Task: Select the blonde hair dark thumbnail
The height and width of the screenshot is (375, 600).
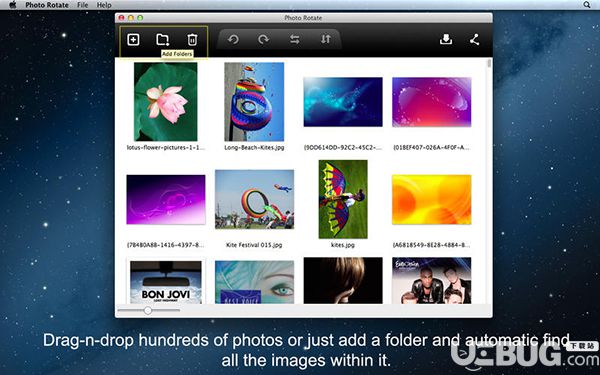Action: pos(343,280)
